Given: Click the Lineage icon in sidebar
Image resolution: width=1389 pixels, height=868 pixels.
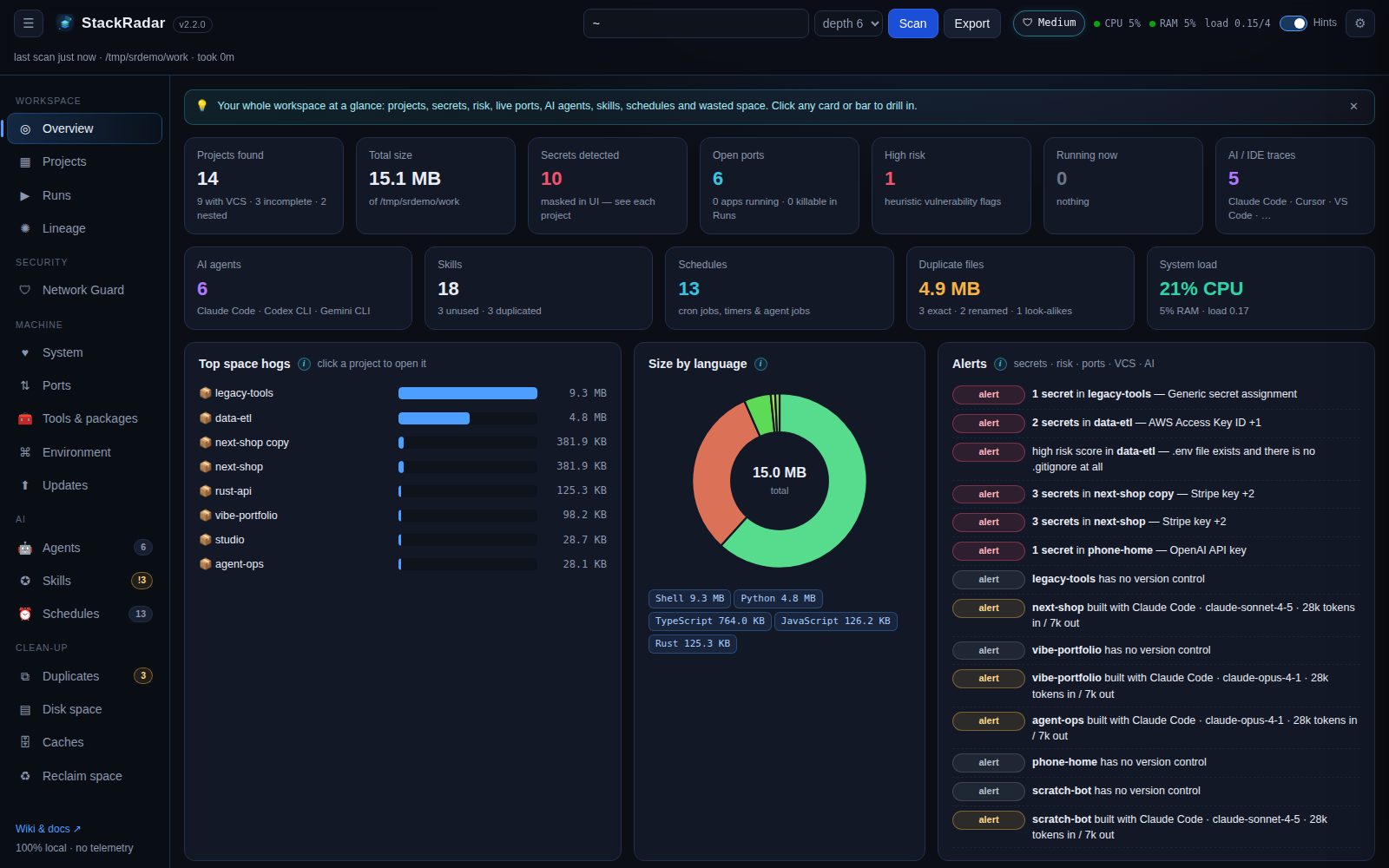Looking at the screenshot, I should tap(25, 228).
